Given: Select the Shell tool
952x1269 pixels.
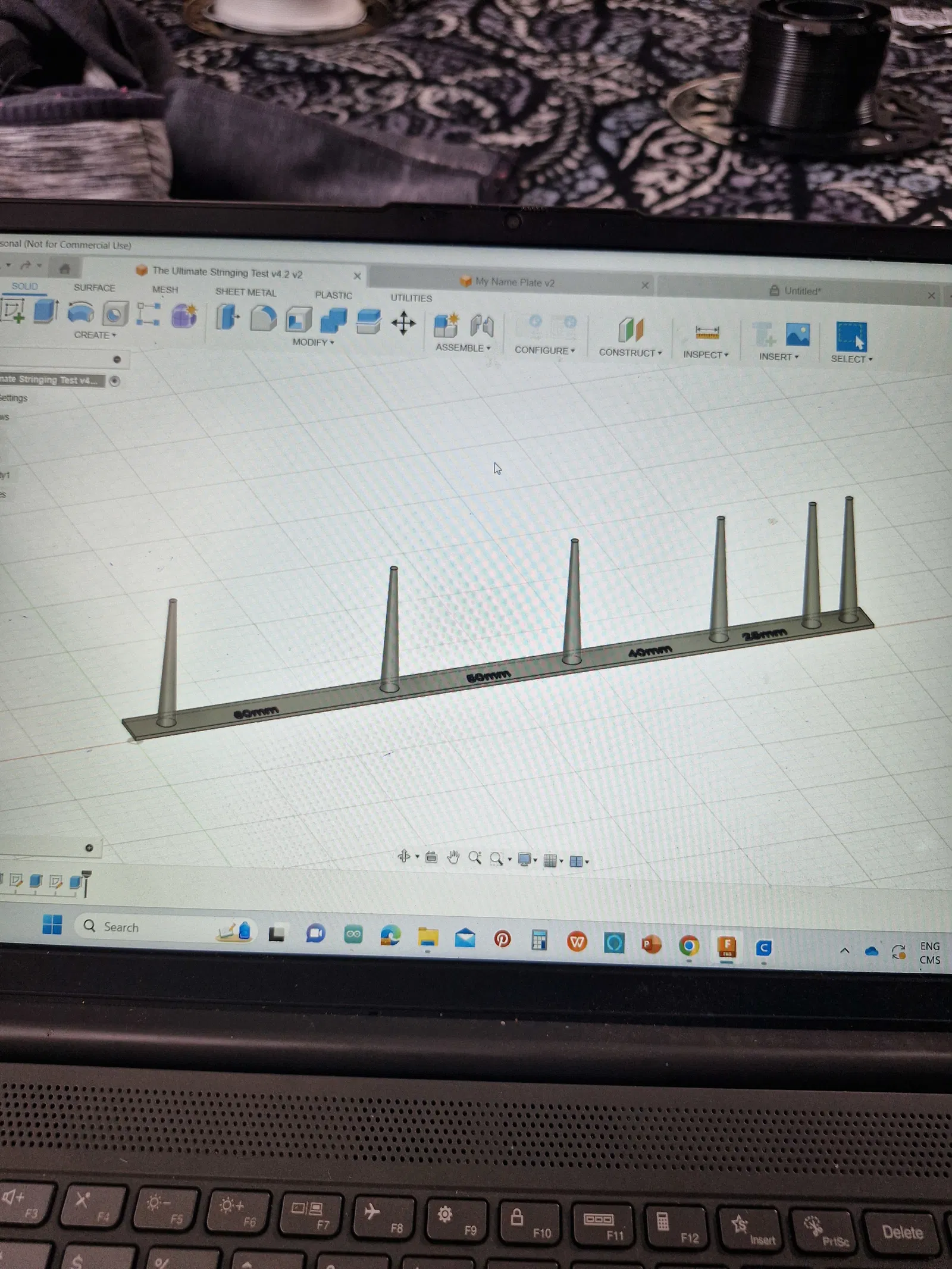Looking at the screenshot, I should tap(299, 319).
